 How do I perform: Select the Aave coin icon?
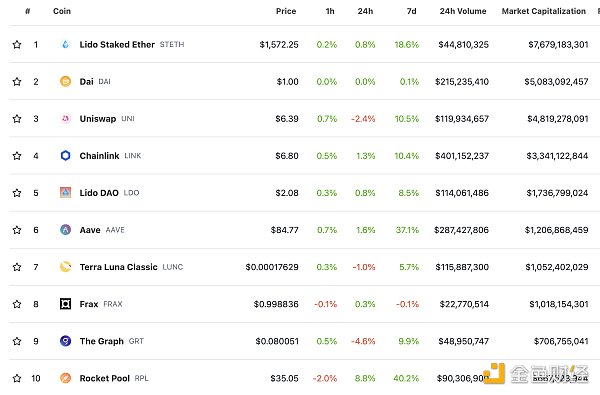pos(65,230)
